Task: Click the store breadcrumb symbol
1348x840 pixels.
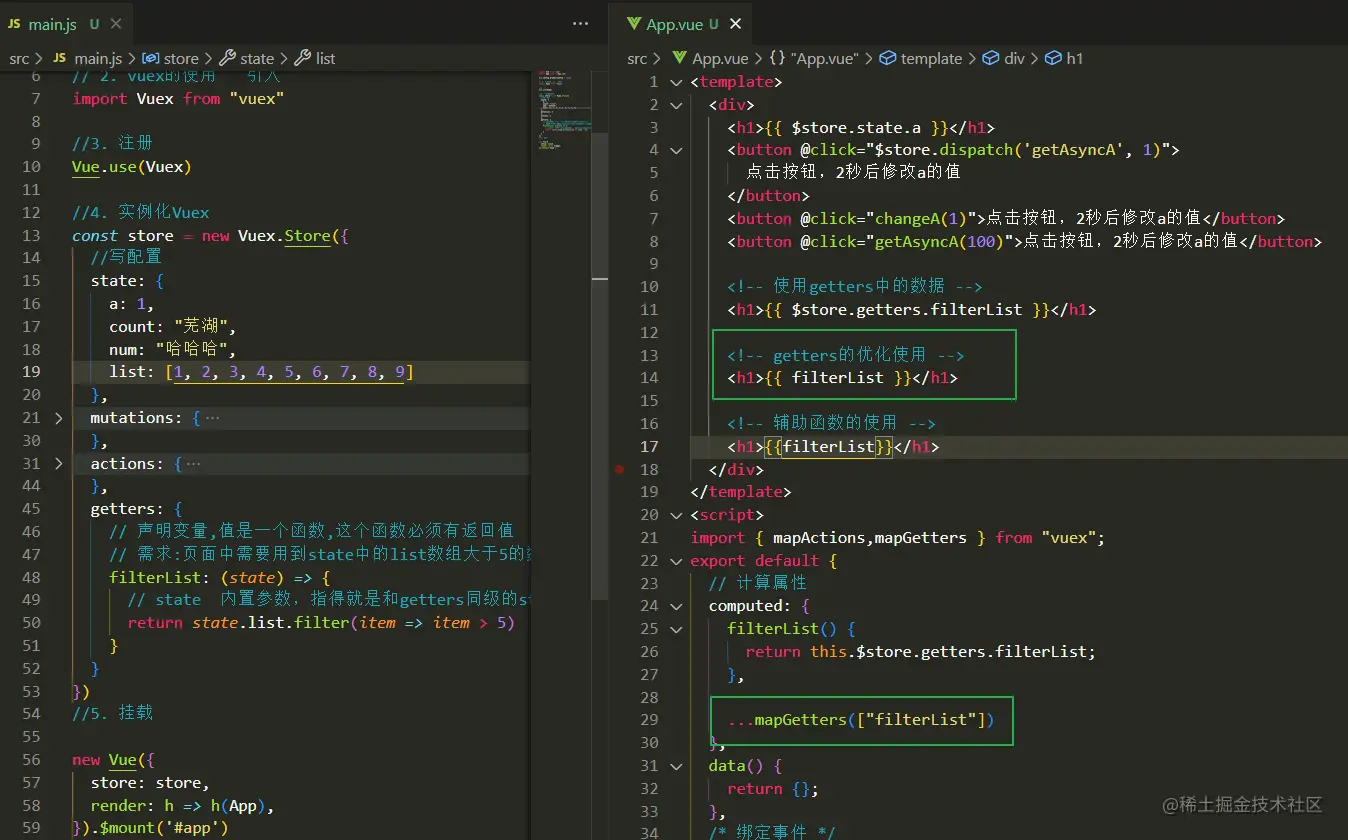Action: (171, 59)
